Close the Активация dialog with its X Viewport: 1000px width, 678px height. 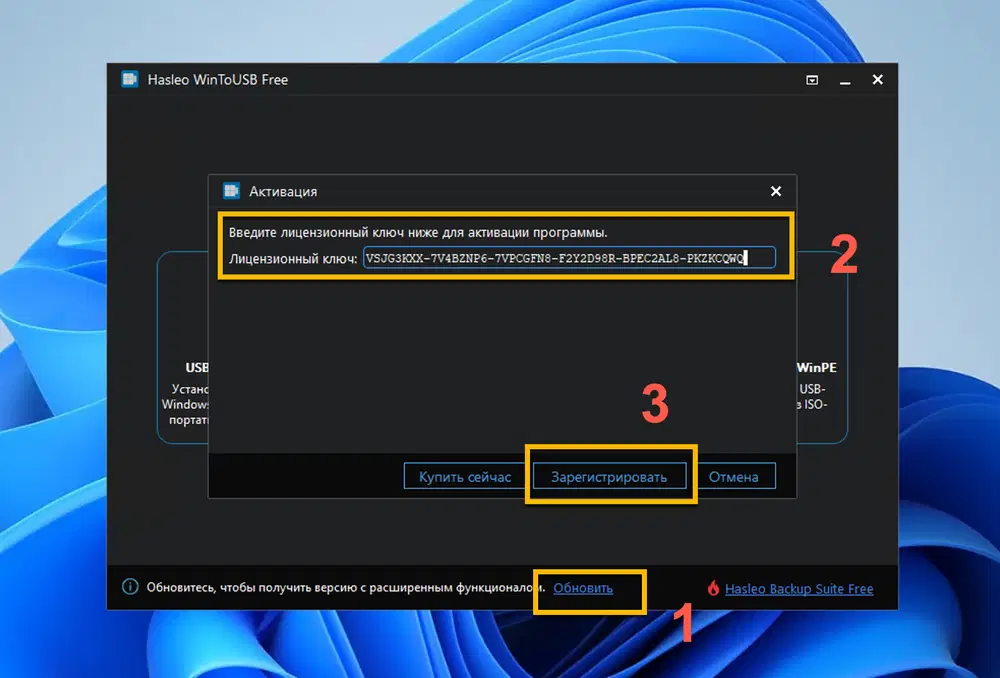point(775,191)
